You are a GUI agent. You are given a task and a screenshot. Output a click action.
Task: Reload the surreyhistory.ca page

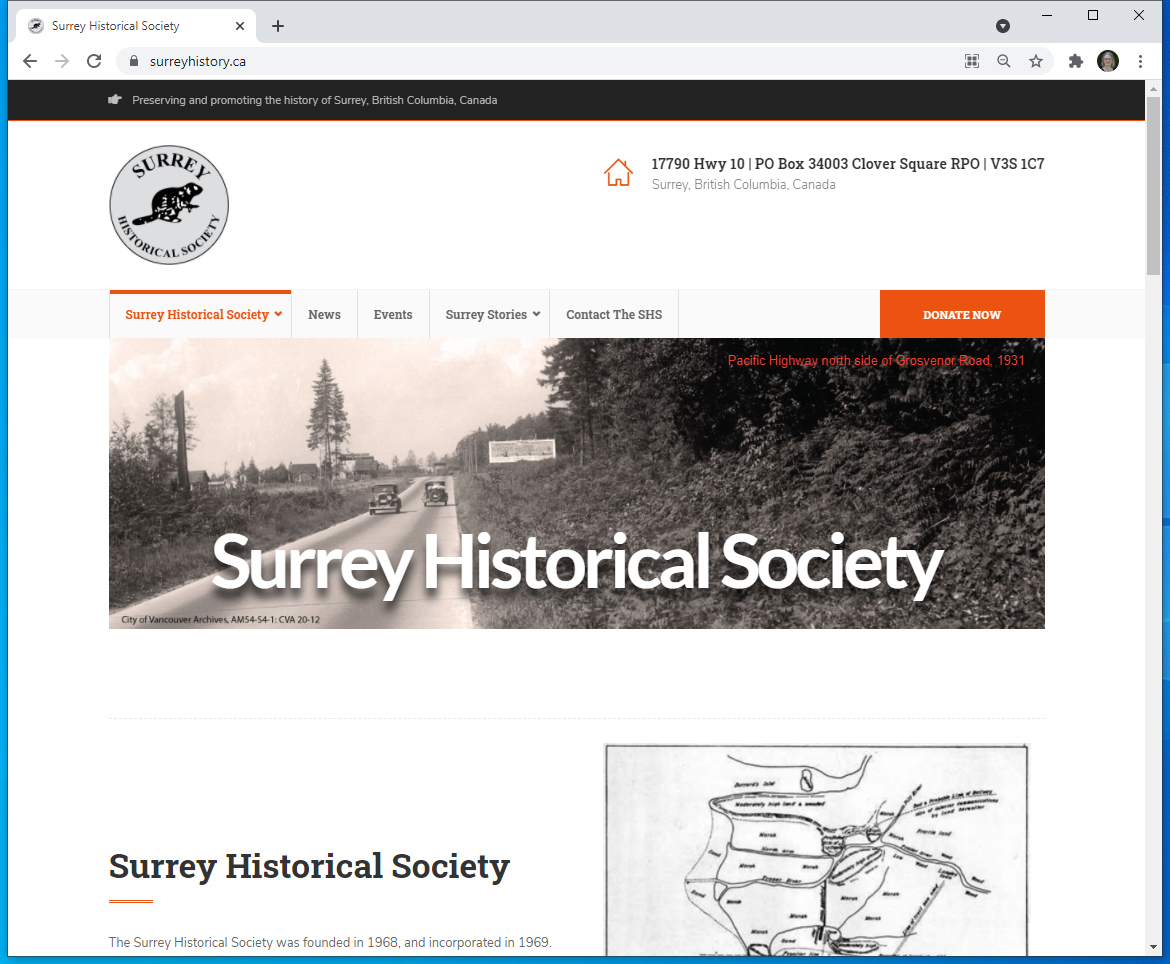click(94, 61)
